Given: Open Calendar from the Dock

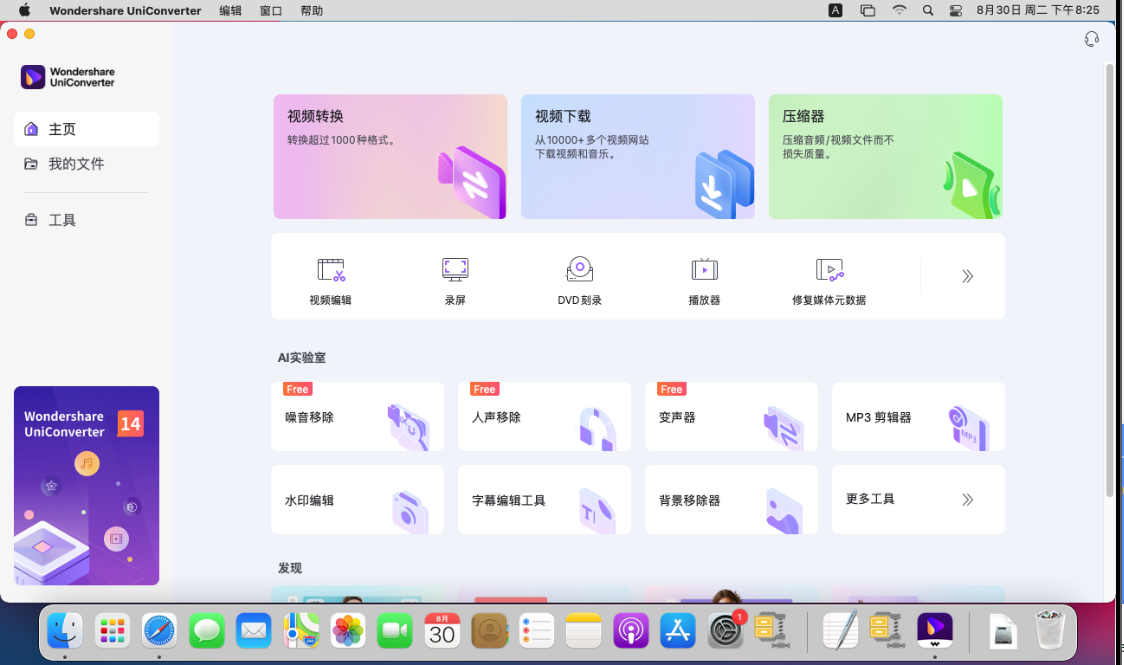Looking at the screenshot, I should pyautogui.click(x=442, y=631).
